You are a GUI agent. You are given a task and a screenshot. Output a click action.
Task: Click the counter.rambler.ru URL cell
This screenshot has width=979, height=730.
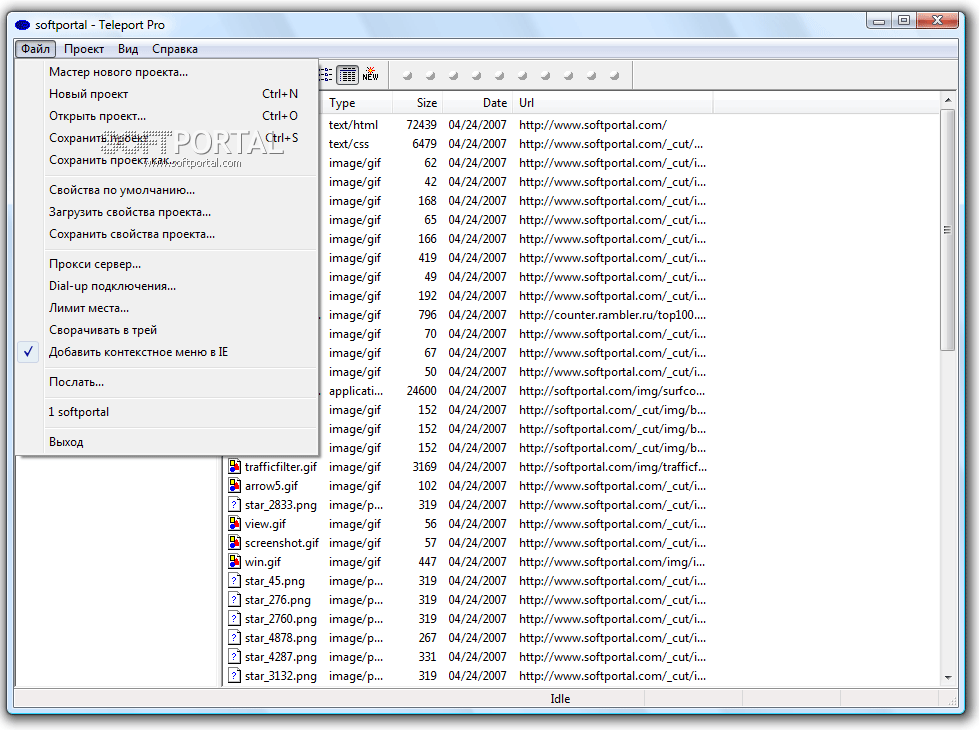tap(612, 315)
